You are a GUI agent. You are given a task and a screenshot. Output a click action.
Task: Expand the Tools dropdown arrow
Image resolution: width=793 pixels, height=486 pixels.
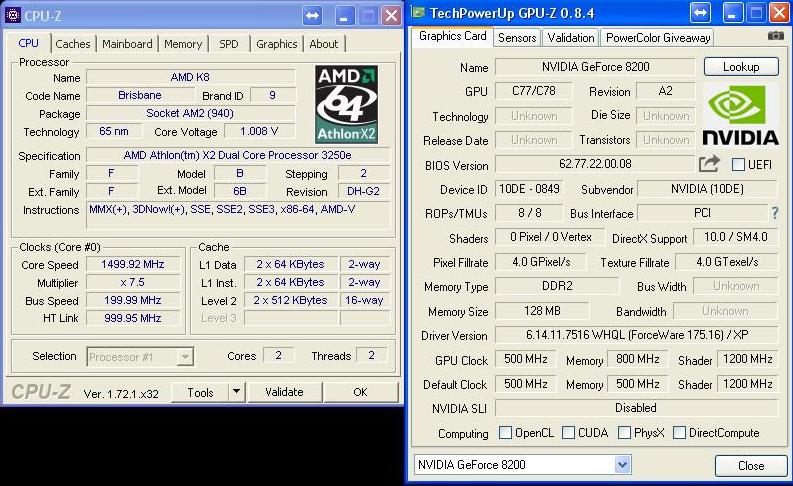tap(237, 391)
